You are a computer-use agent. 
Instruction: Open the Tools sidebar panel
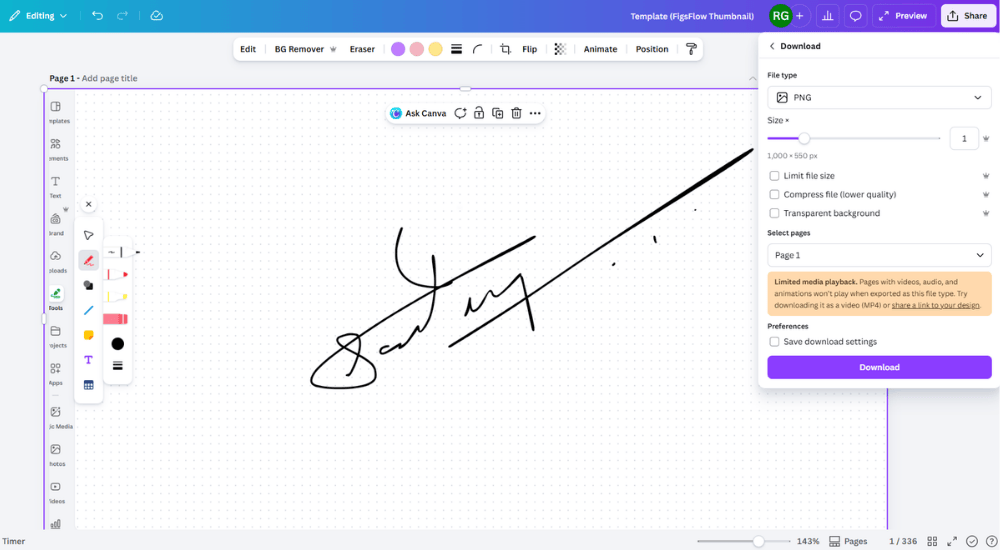point(56,298)
